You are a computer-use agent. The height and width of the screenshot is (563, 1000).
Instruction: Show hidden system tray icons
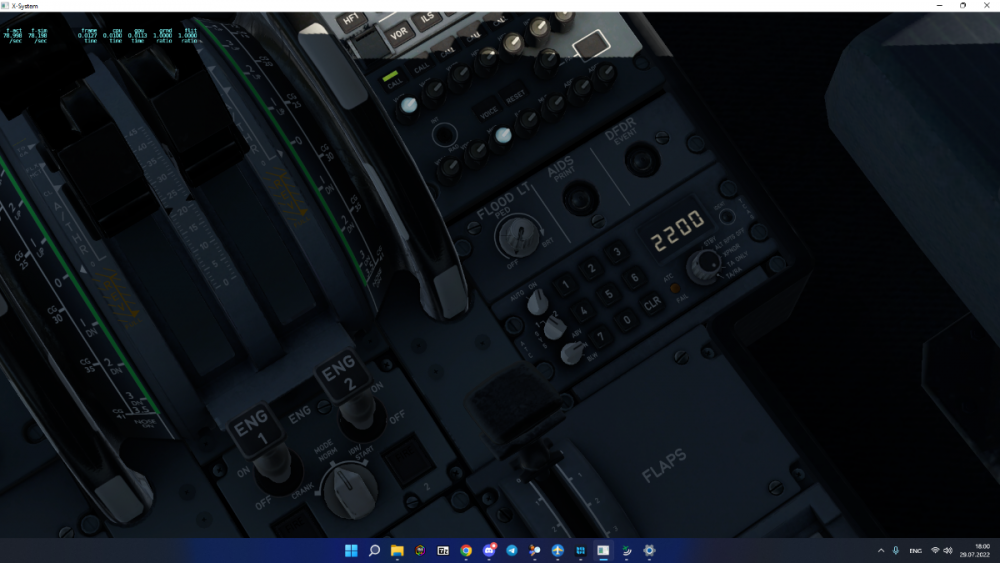[881, 551]
